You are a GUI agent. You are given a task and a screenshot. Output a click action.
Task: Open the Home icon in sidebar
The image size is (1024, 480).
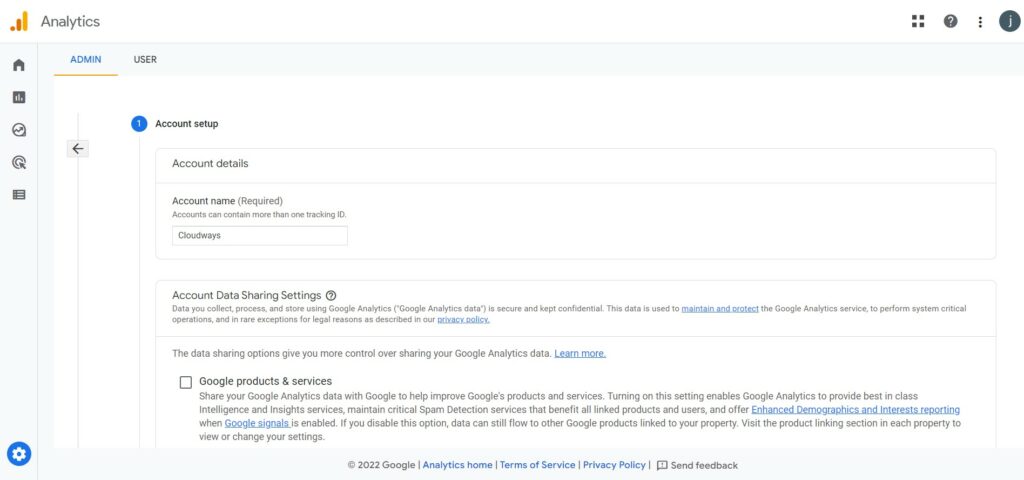[19, 65]
